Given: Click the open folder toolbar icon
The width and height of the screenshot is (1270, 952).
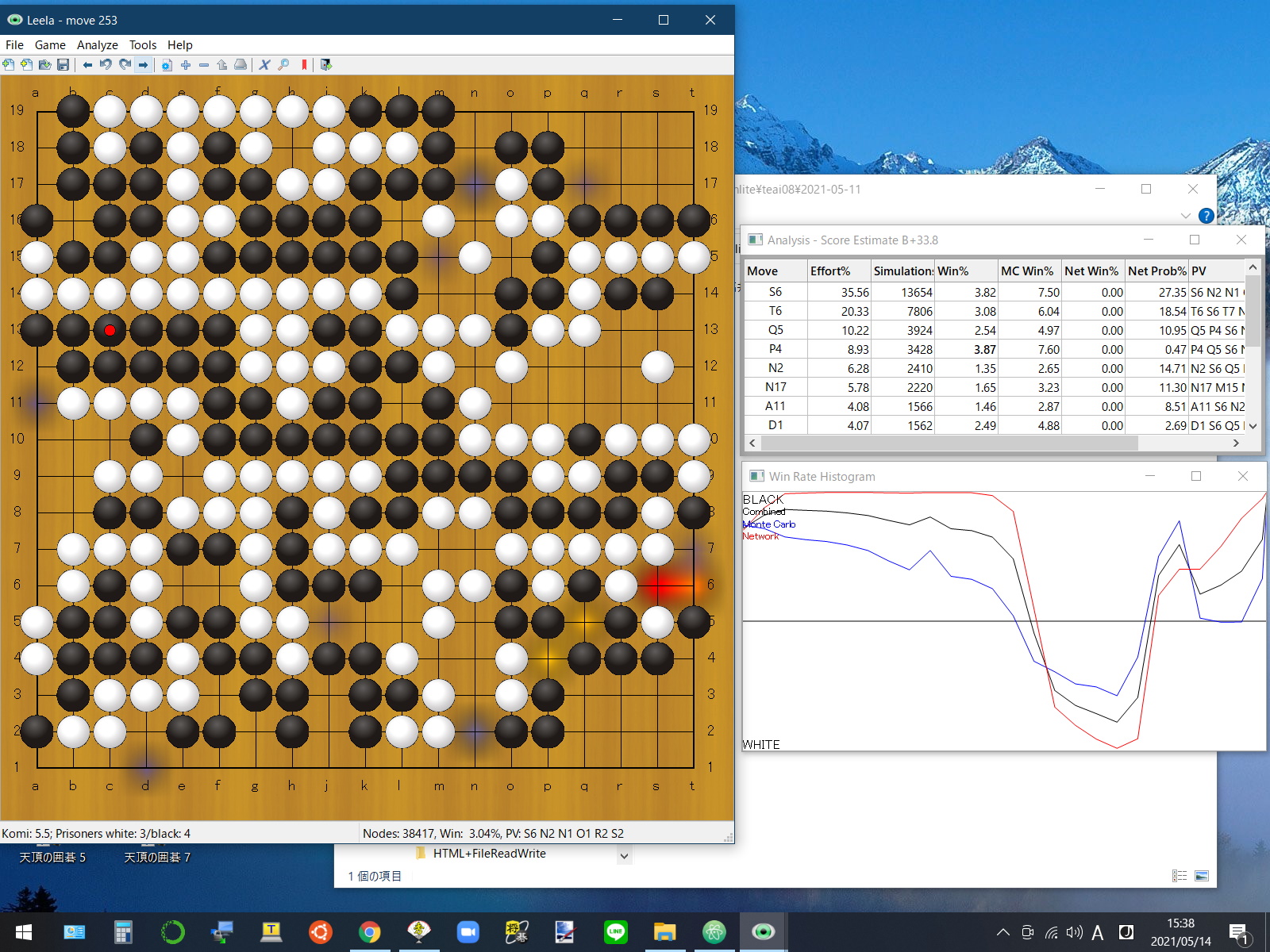Looking at the screenshot, I should click(x=44, y=65).
